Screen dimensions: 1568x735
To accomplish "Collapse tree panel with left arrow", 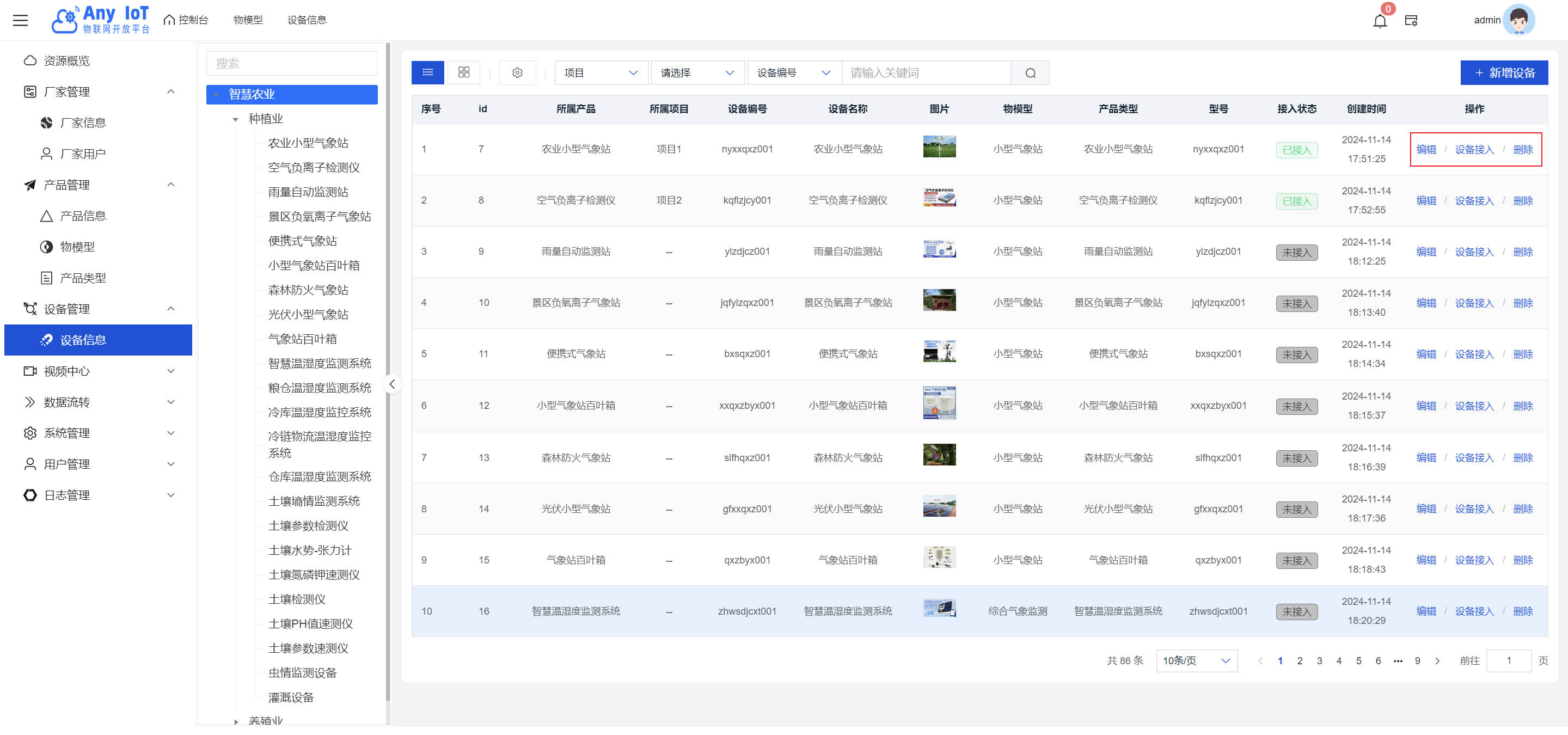I will (392, 384).
